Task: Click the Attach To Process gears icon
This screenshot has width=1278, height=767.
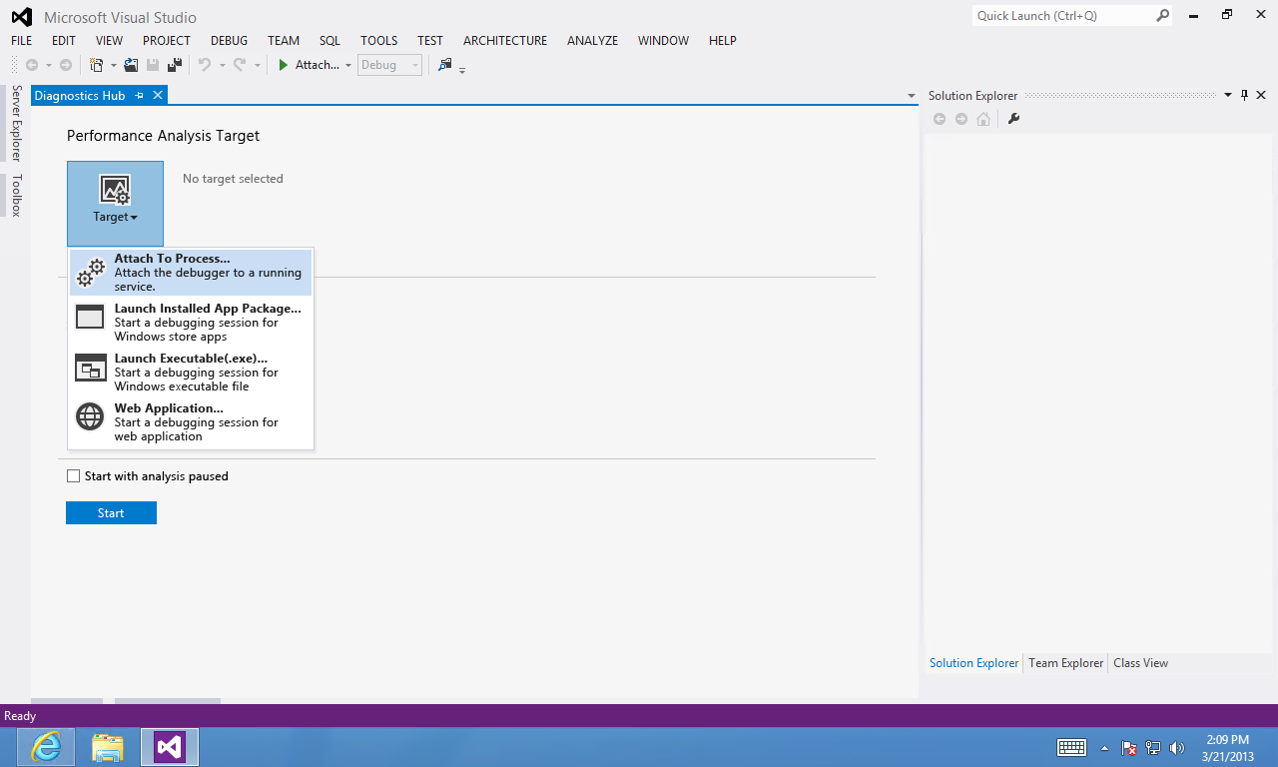Action: pyautogui.click(x=91, y=272)
